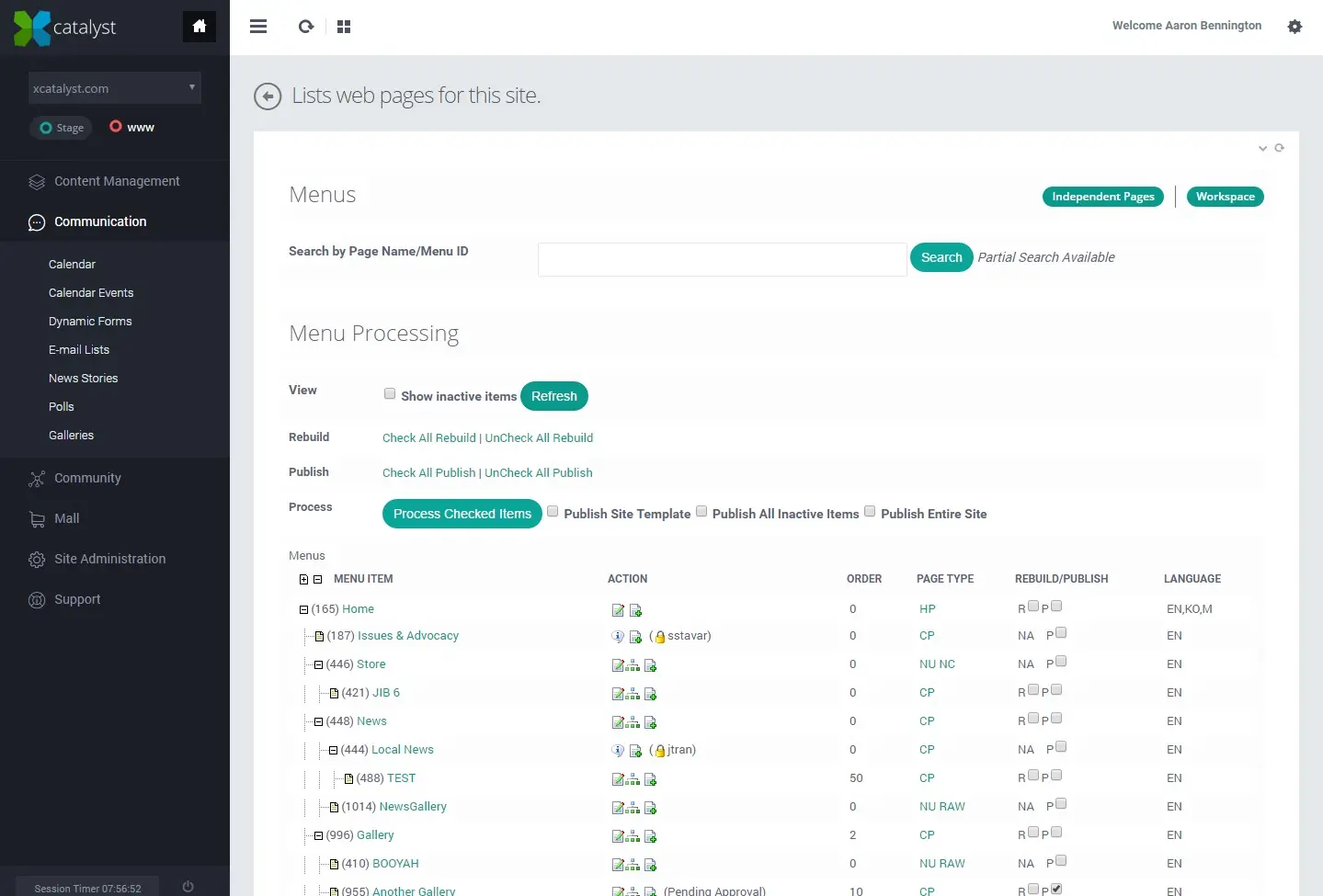Click the edit icon for Home row
The image size is (1323, 896).
618,610
